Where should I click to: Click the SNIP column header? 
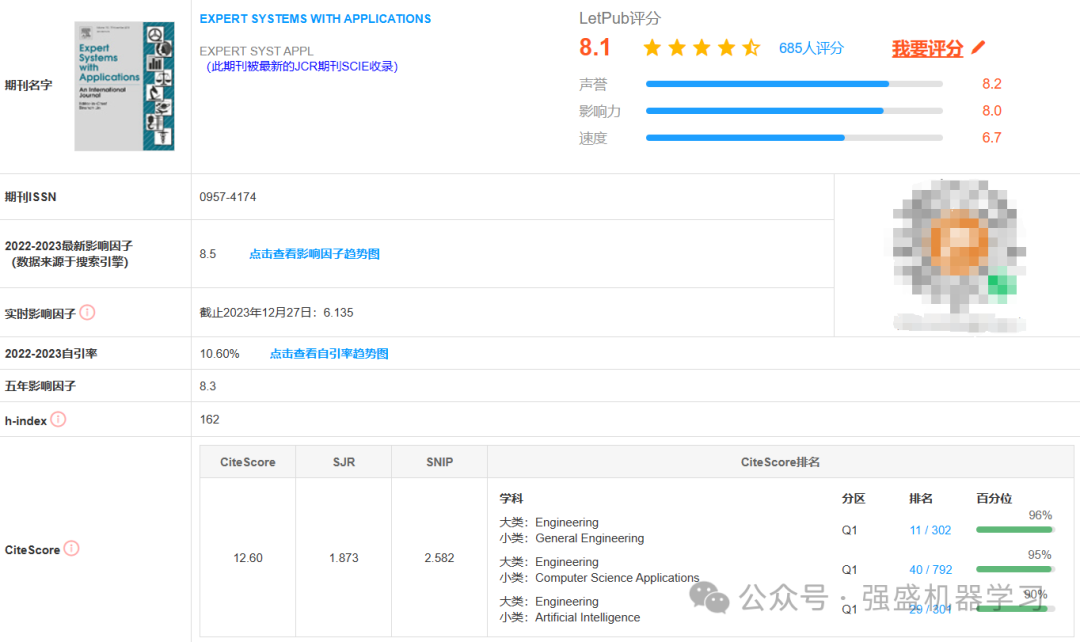pyautogui.click(x=439, y=462)
